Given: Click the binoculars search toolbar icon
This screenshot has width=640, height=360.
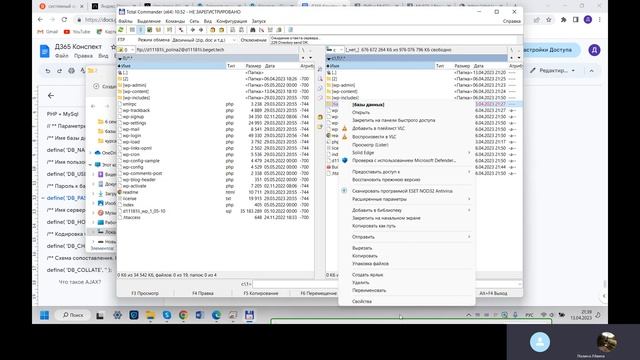Looking at the screenshot, I should point(253,30).
